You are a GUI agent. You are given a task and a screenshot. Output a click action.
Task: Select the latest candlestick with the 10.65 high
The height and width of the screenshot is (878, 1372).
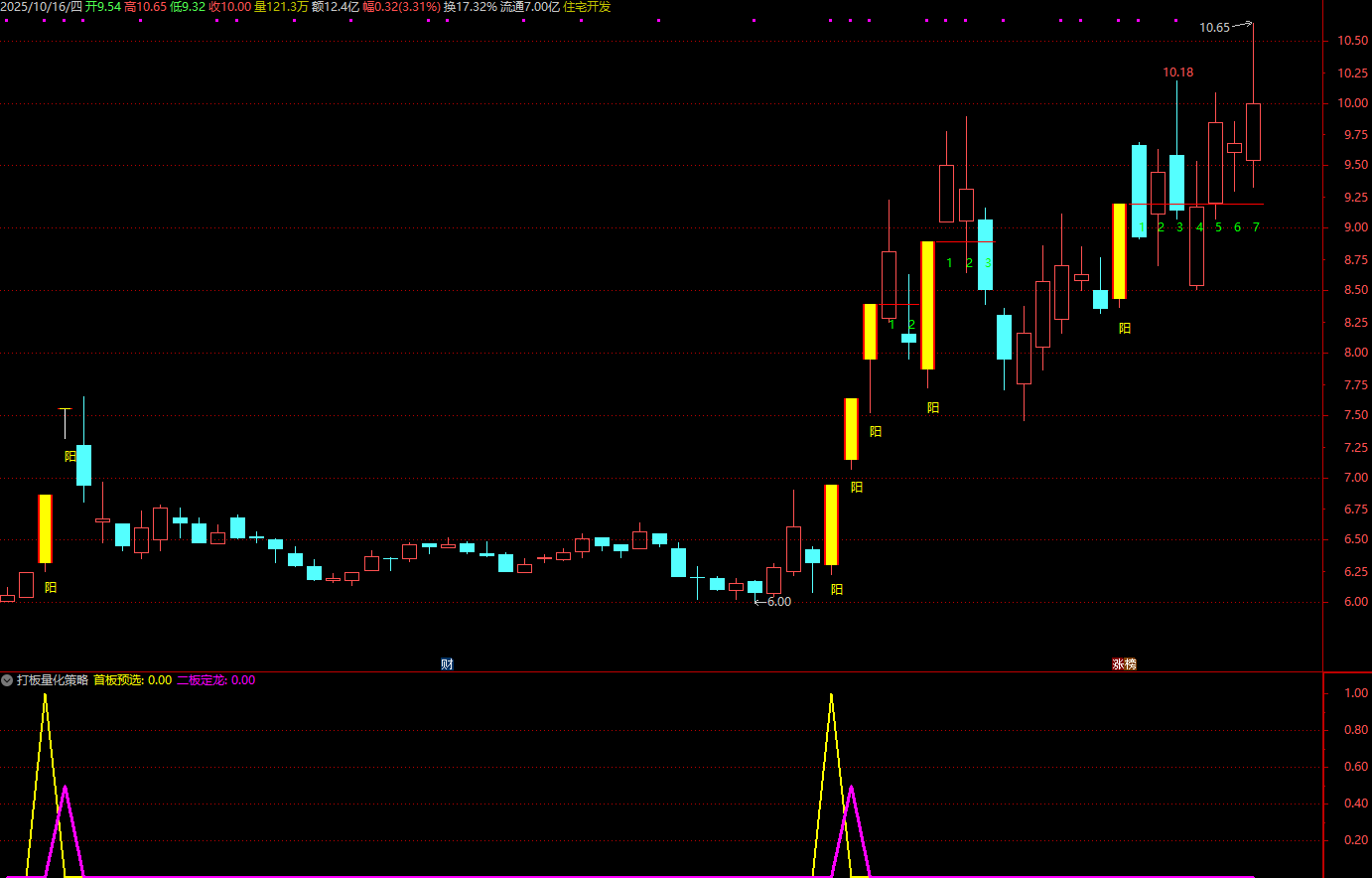1253,131
